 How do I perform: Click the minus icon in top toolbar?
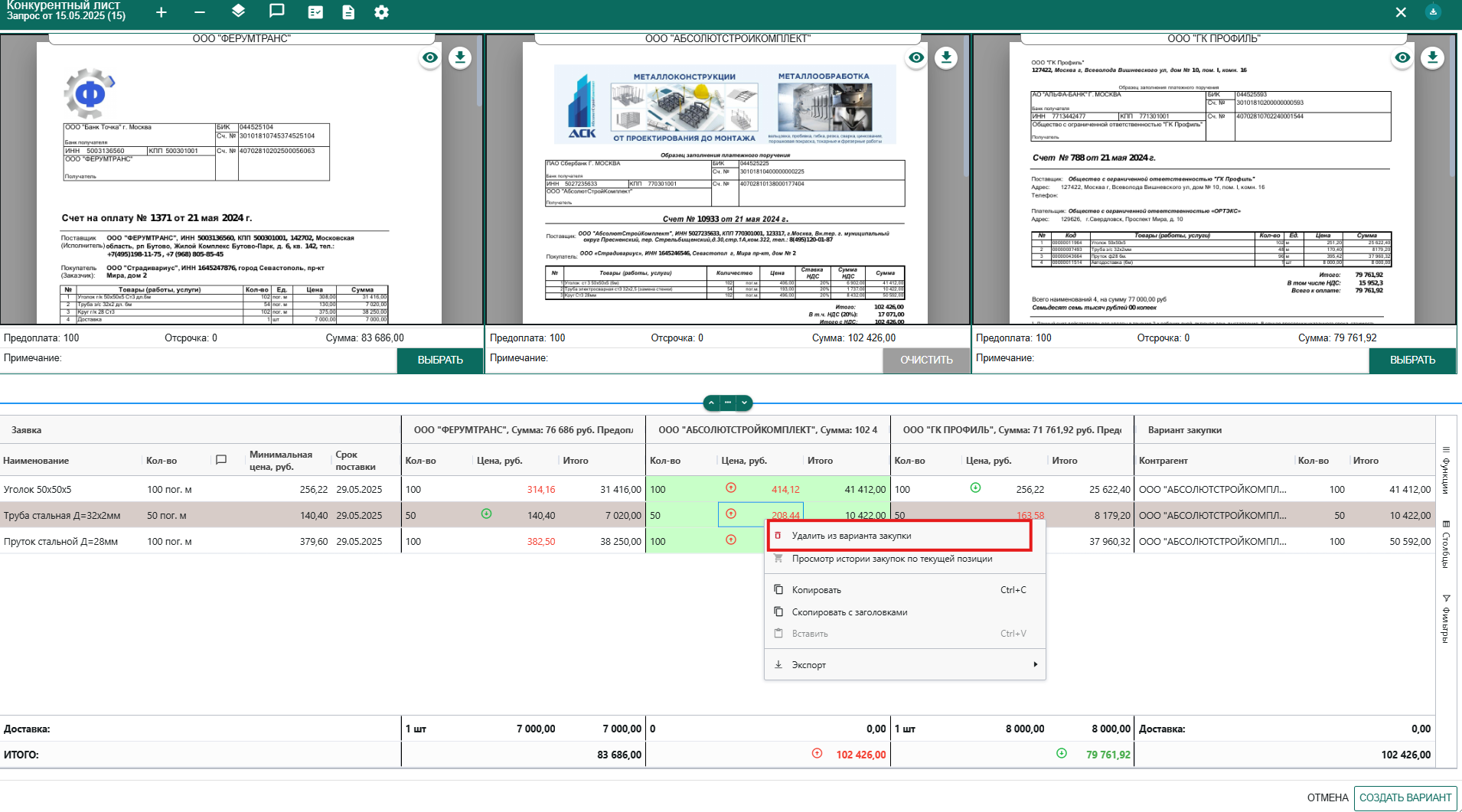click(x=200, y=12)
